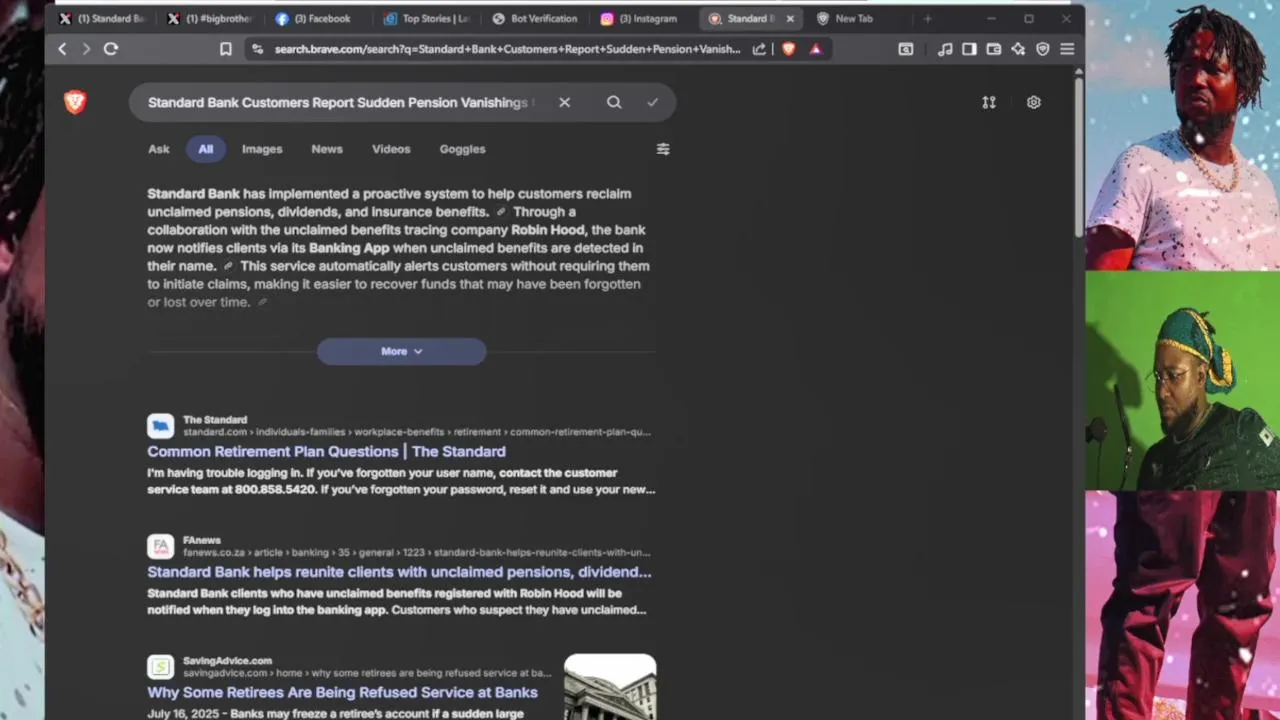Toggle the browser sidebar panel icon
Viewport: 1280px width, 720px height.
point(969,48)
